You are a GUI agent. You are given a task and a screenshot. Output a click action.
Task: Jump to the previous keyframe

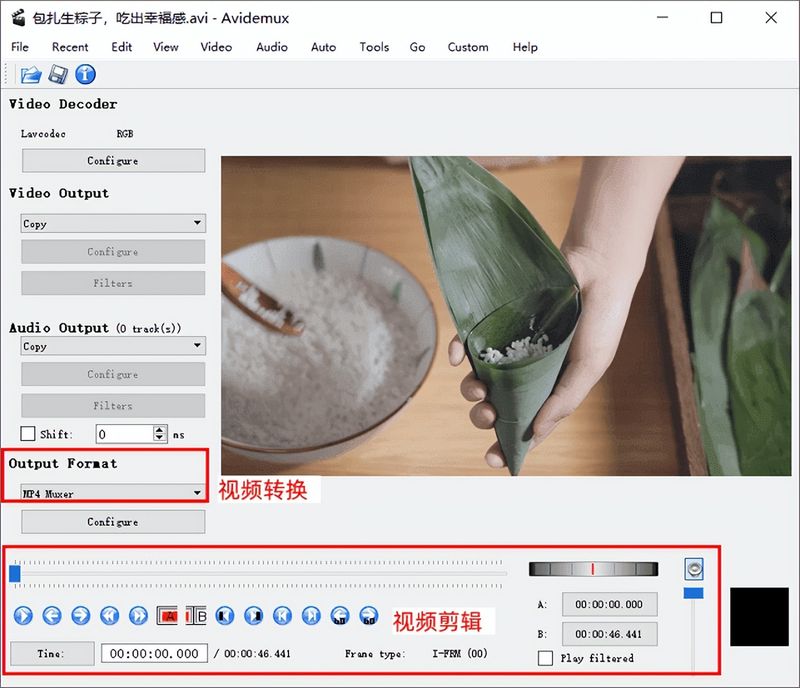click(110, 616)
